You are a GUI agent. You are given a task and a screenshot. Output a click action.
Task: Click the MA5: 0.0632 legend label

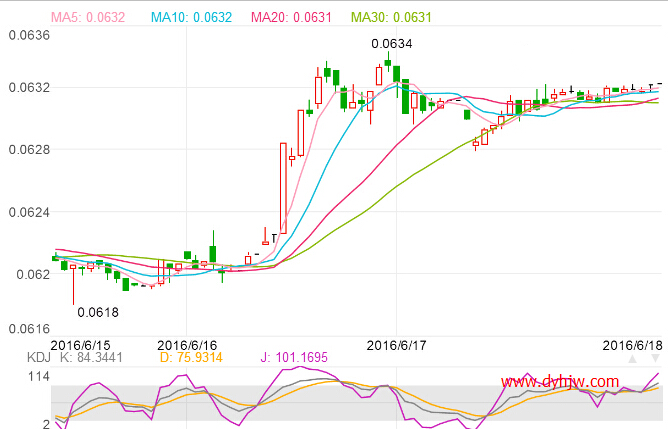point(88,17)
